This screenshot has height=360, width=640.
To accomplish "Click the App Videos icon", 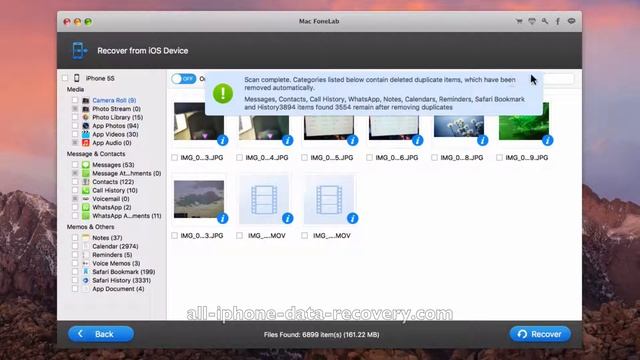I will click(x=86, y=134).
